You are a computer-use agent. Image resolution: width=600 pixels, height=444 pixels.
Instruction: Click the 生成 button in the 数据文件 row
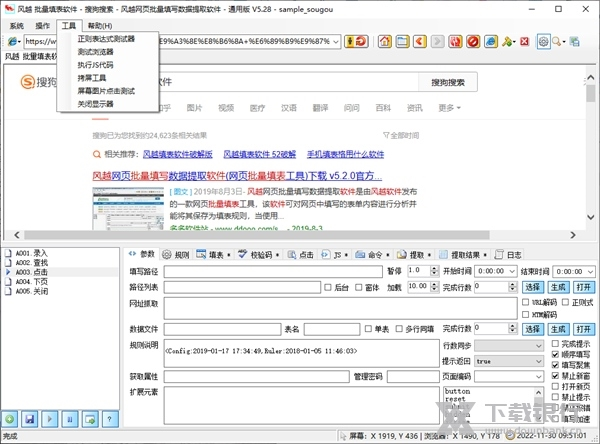pos(558,329)
